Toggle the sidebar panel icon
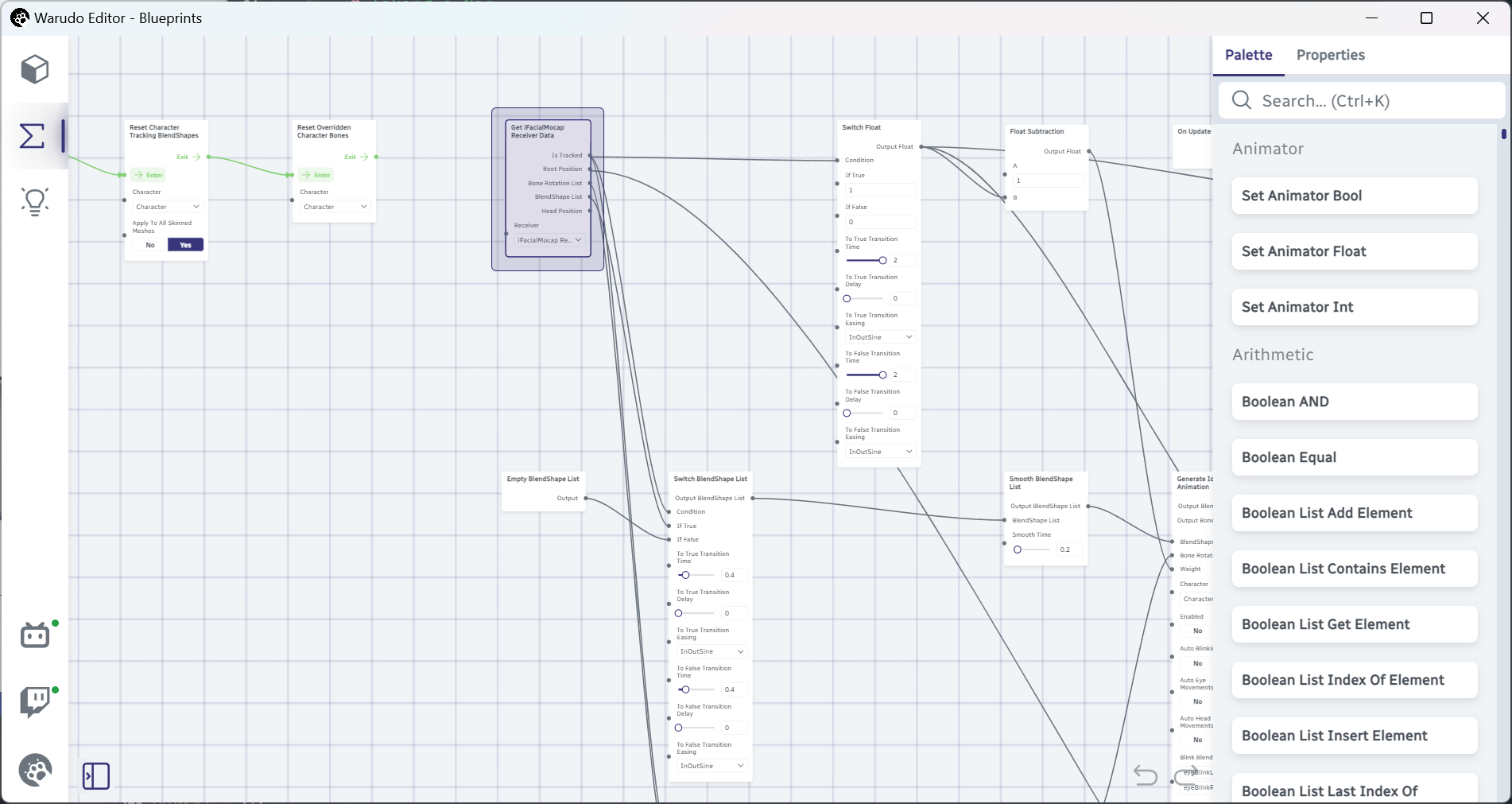The image size is (1512, 804). click(x=96, y=775)
